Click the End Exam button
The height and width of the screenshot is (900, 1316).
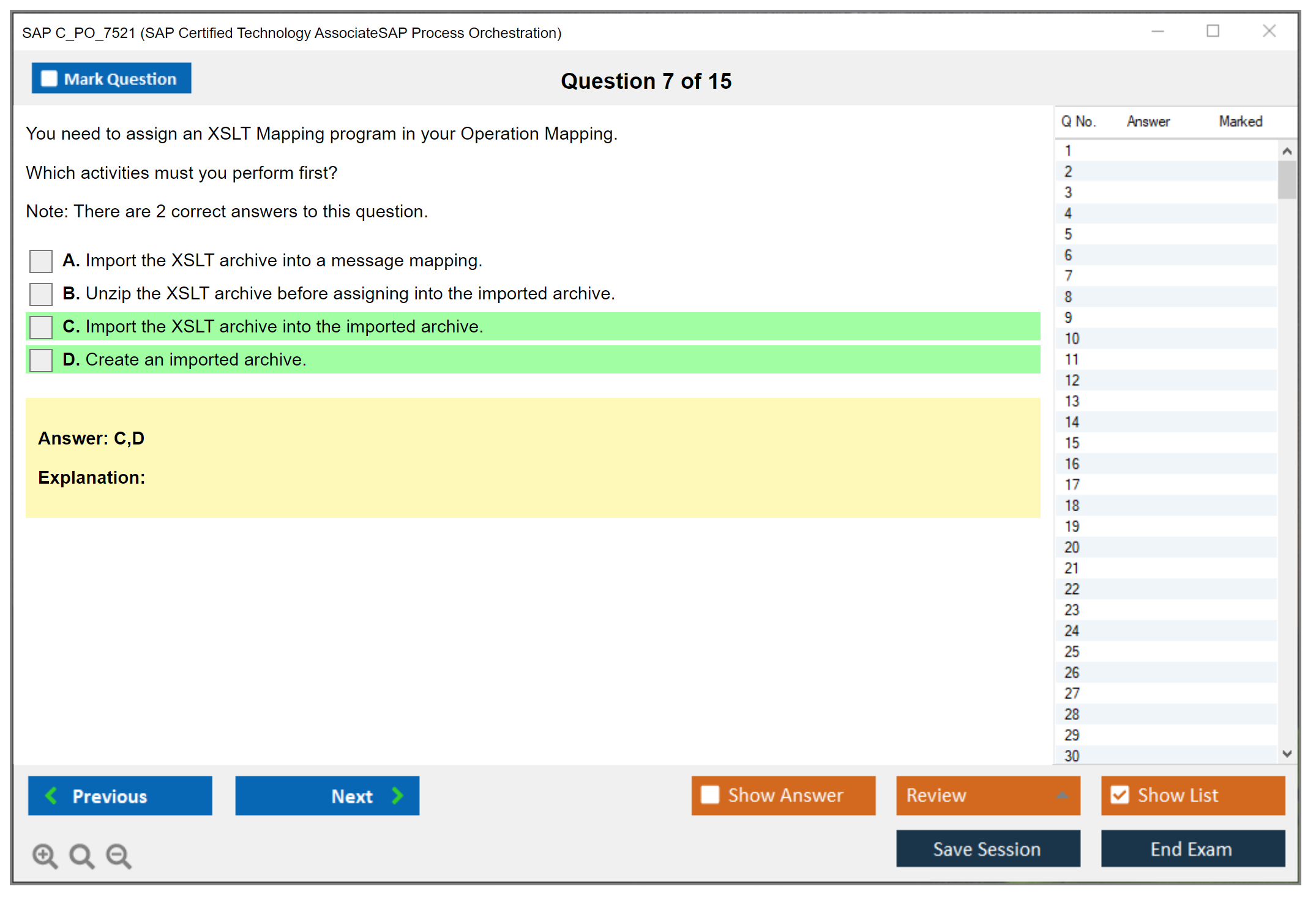pos(1192,849)
